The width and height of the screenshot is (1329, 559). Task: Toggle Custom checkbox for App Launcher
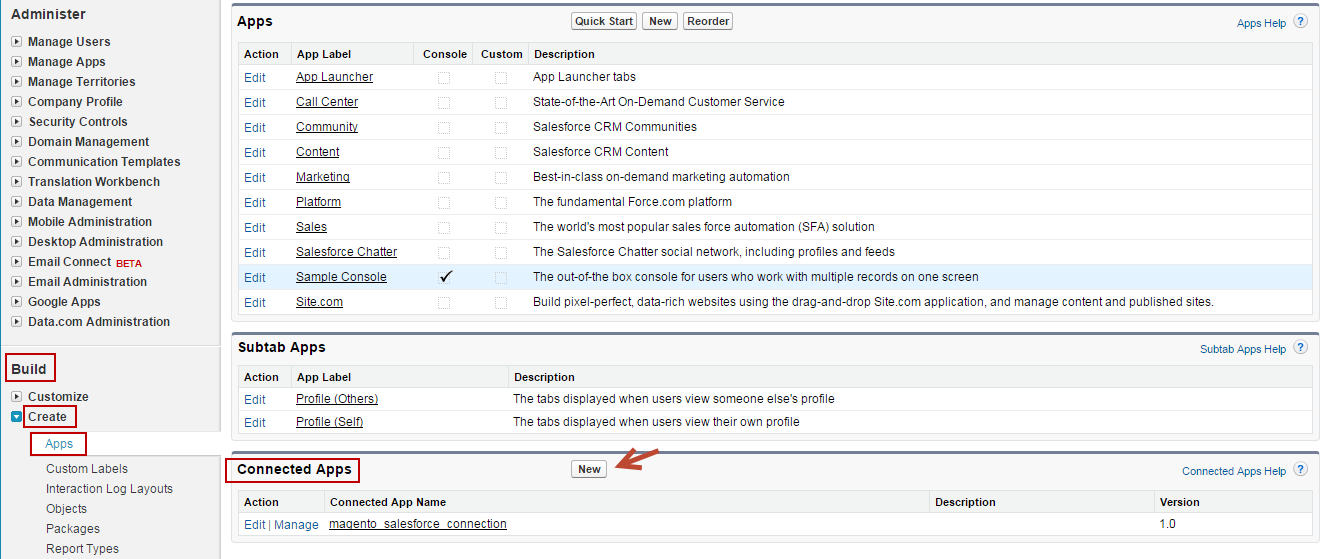pyautogui.click(x=501, y=77)
